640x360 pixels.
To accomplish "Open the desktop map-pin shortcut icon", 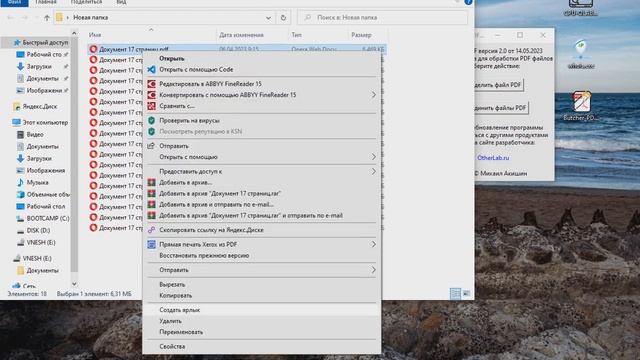I will [581, 50].
